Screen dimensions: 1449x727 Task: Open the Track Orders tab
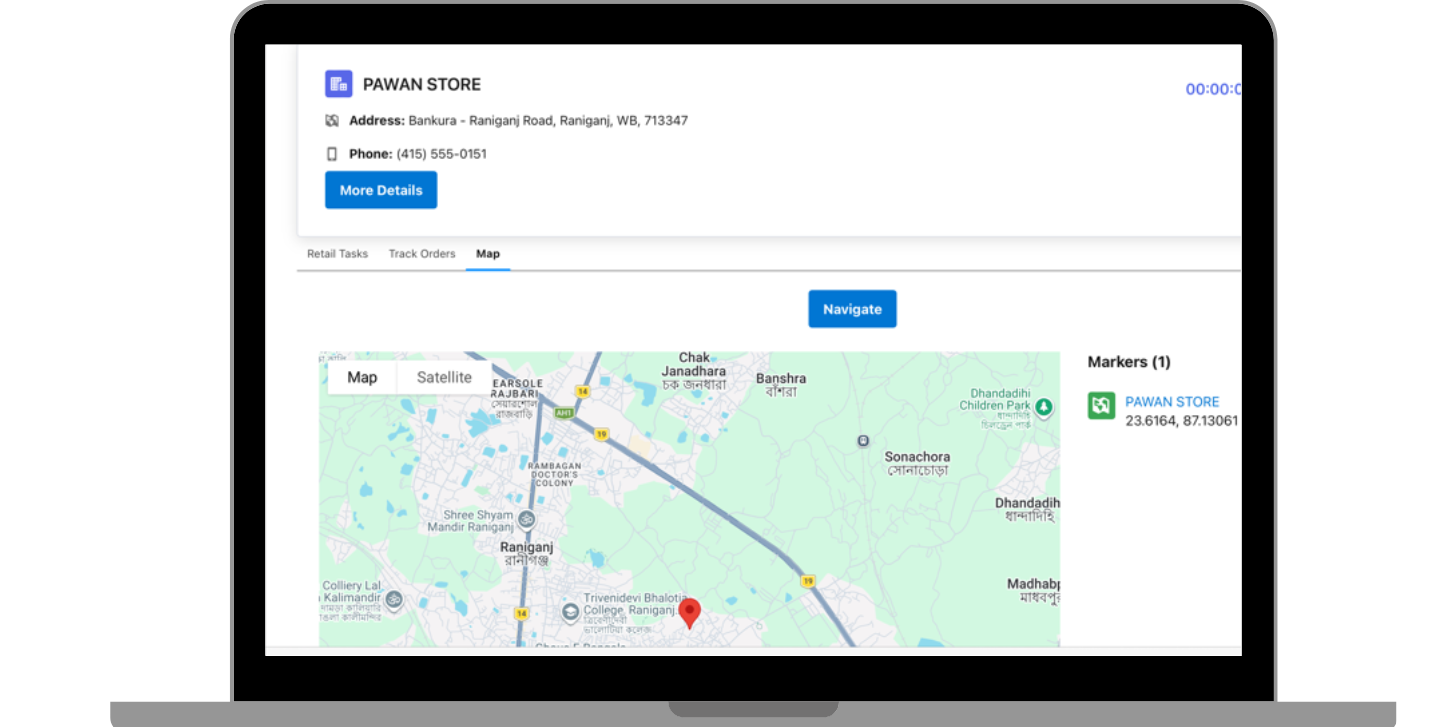[x=422, y=254]
